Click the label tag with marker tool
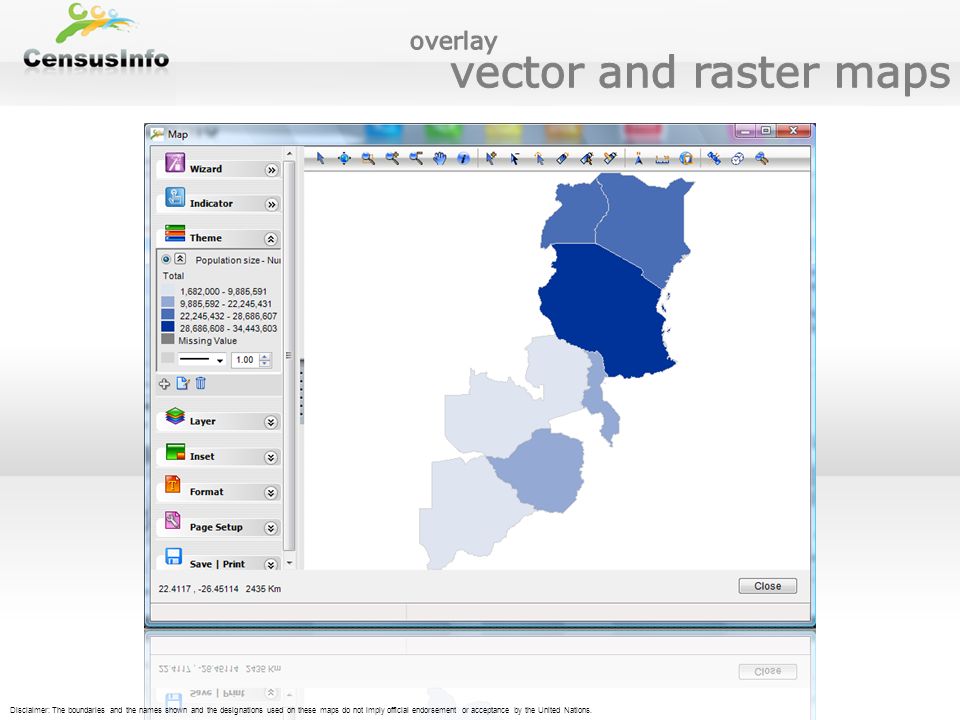Screen dimensions: 960x720 coord(586,159)
